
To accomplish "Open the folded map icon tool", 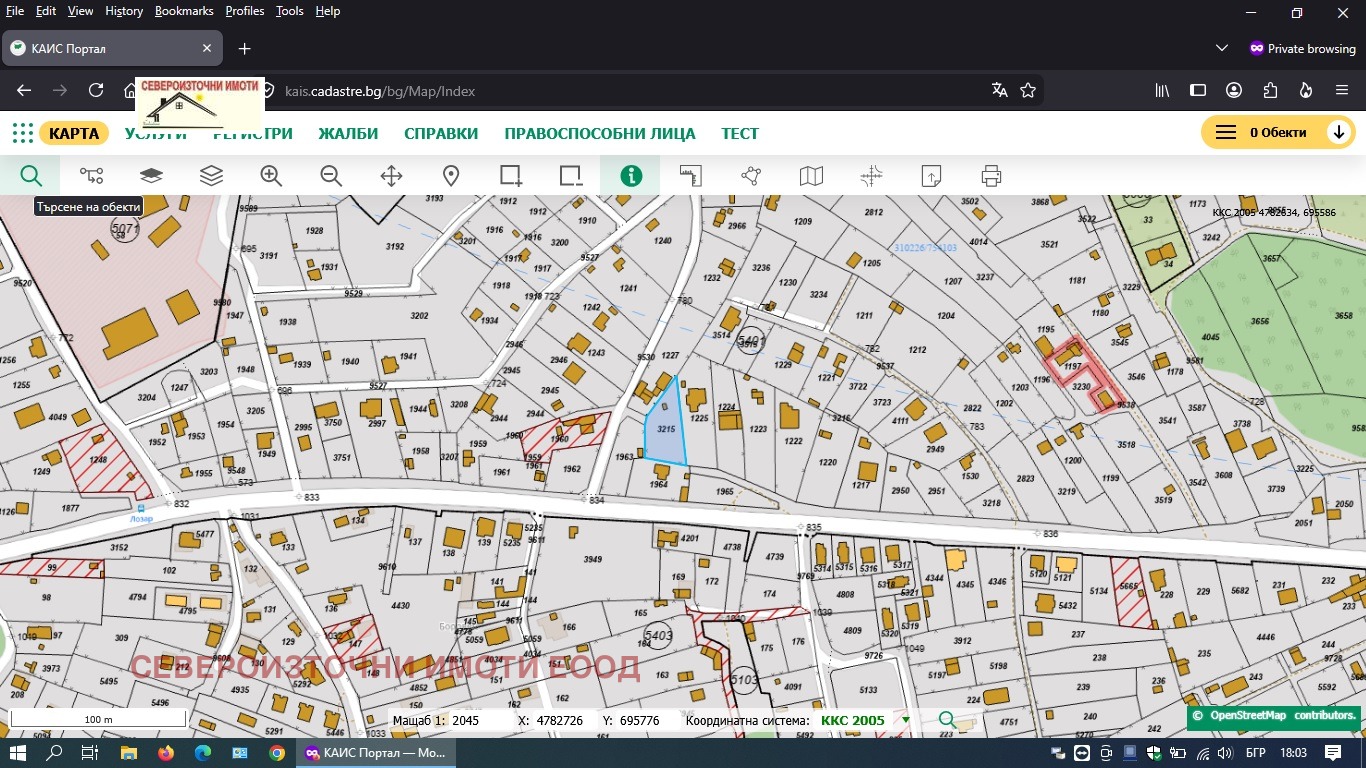I will point(811,176).
